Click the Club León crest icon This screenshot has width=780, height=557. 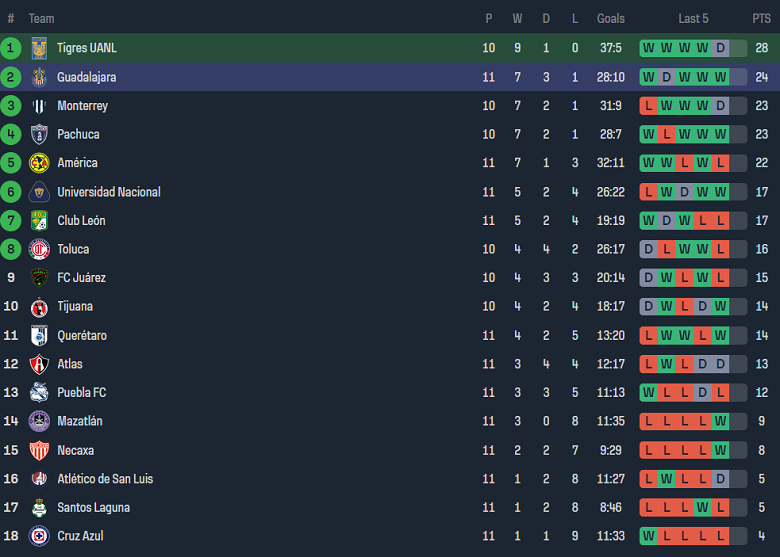pyautogui.click(x=39, y=220)
